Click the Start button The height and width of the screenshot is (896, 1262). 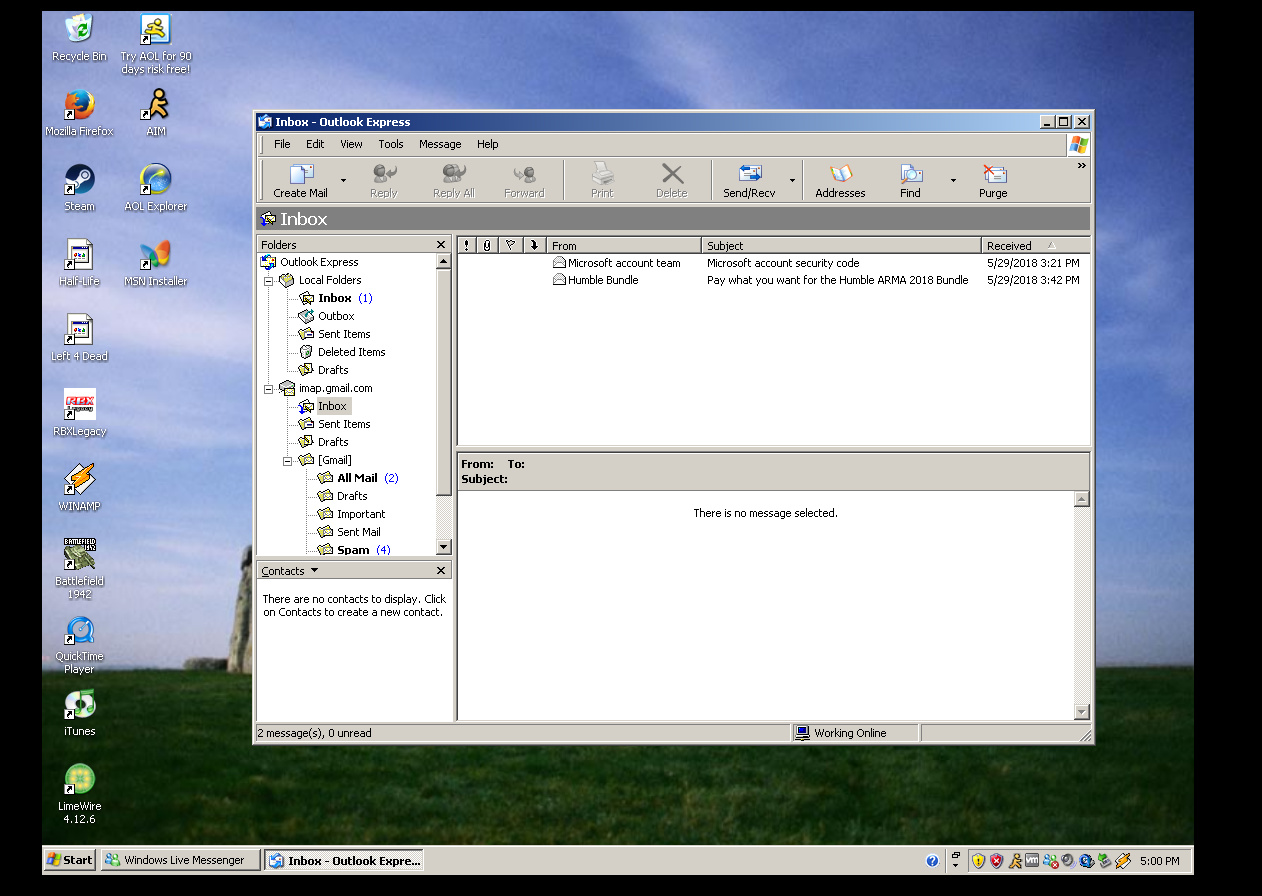70,860
